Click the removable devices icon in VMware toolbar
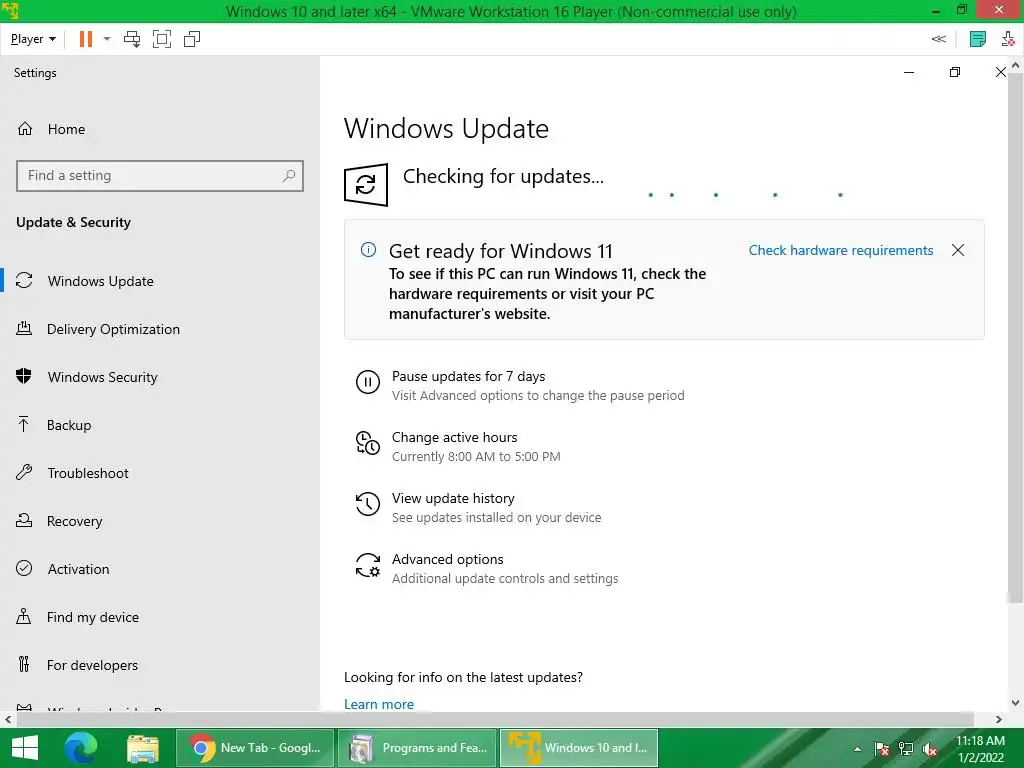The image size is (1024, 768). click(1008, 39)
